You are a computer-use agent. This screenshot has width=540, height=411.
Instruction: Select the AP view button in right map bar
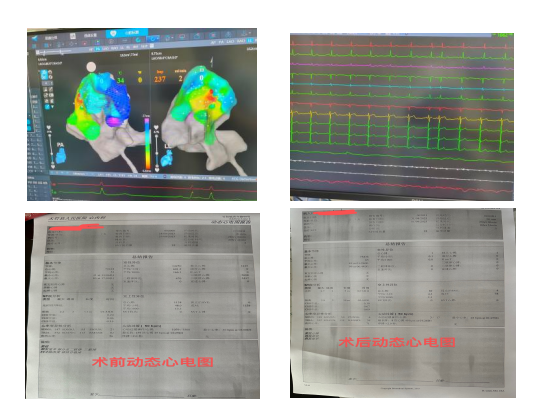click(214, 42)
